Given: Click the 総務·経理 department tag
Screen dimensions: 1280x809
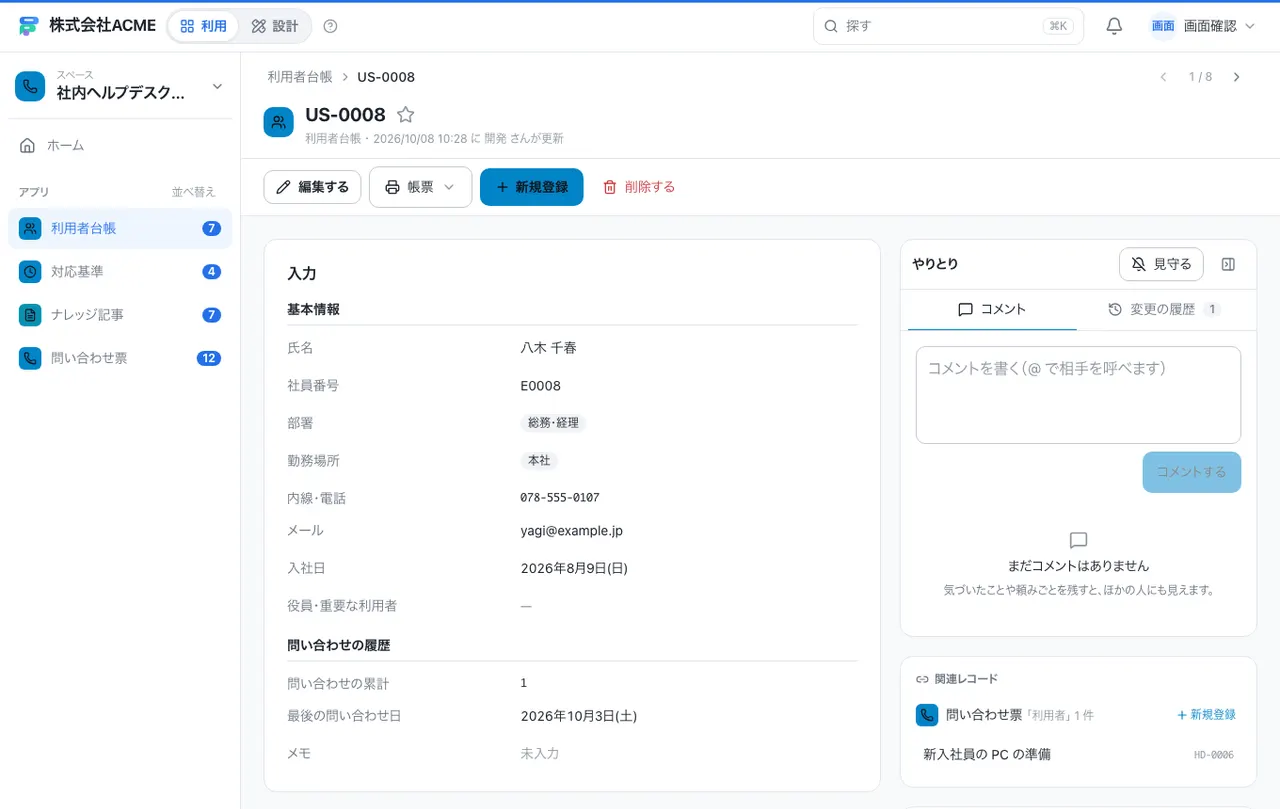Looking at the screenshot, I should tap(553, 423).
